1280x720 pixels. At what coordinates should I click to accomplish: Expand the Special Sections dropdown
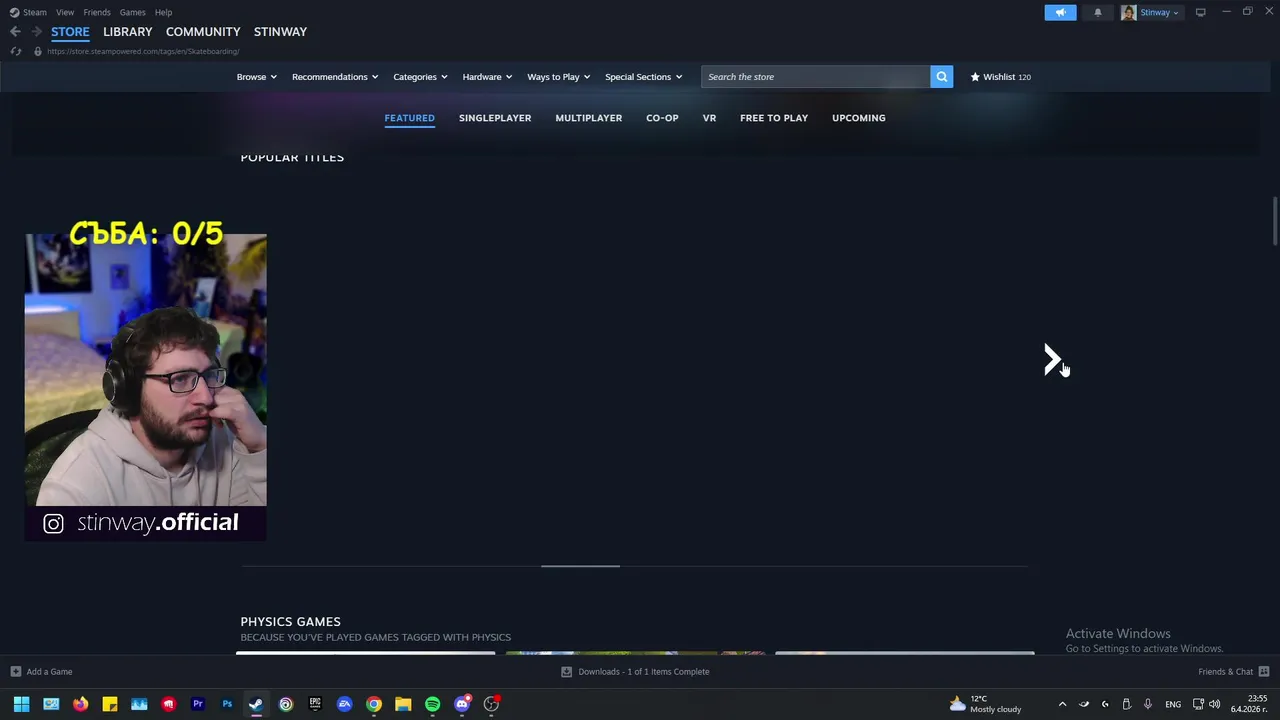point(643,77)
